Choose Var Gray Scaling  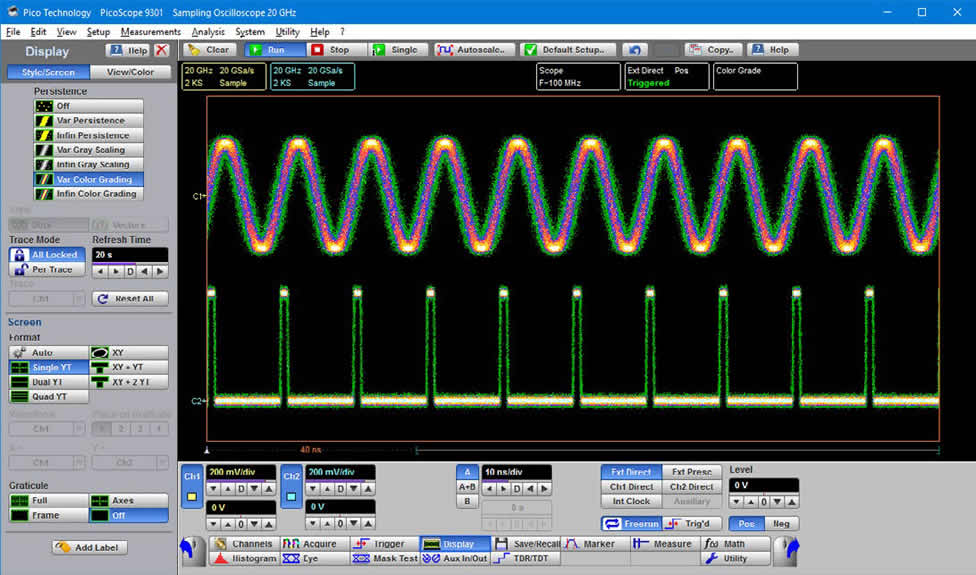[88, 149]
